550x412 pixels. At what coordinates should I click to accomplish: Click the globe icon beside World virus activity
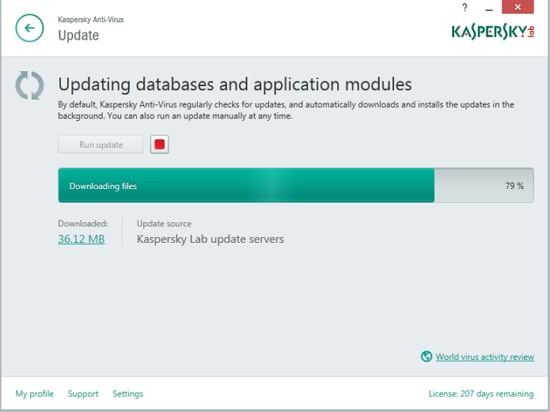click(426, 357)
